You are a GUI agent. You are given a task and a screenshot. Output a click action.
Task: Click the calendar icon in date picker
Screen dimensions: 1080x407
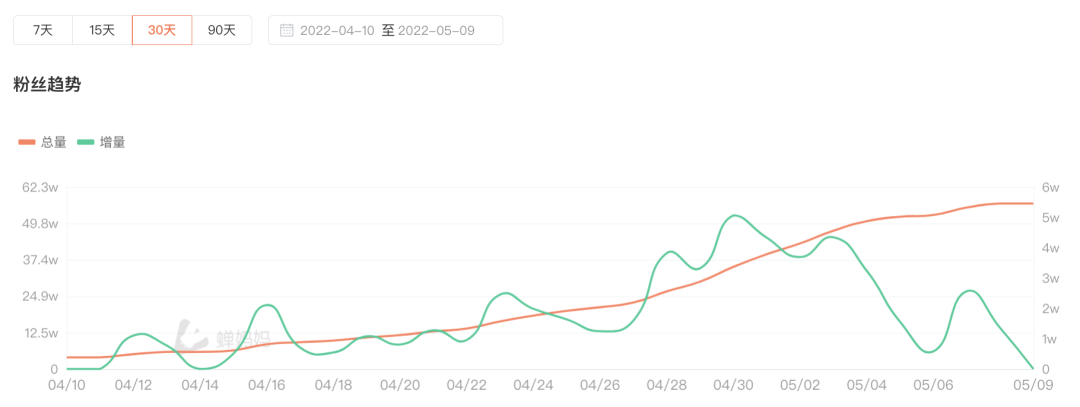click(x=286, y=30)
